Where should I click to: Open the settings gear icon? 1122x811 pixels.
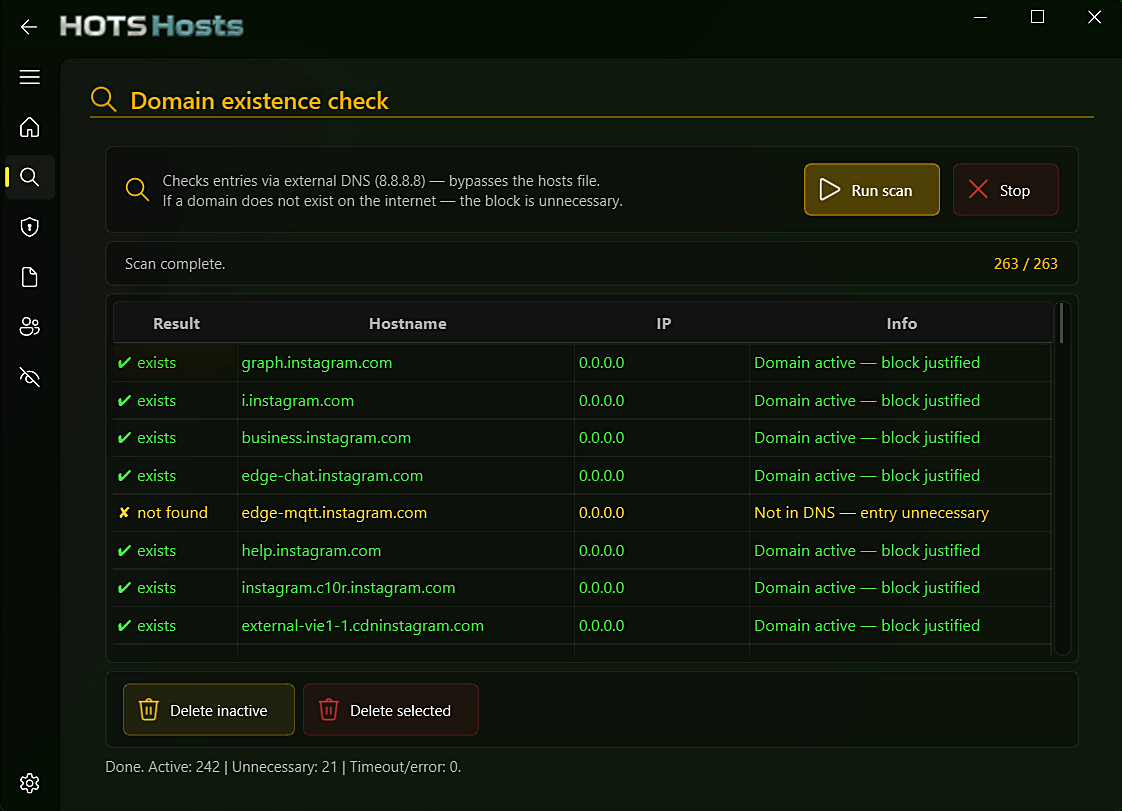point(29,783)
